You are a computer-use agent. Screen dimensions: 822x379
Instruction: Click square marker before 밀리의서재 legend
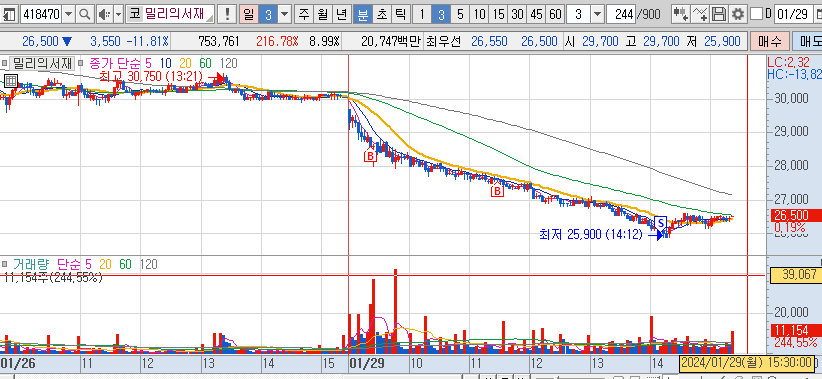pyautogui.click(x=5, y=64)
